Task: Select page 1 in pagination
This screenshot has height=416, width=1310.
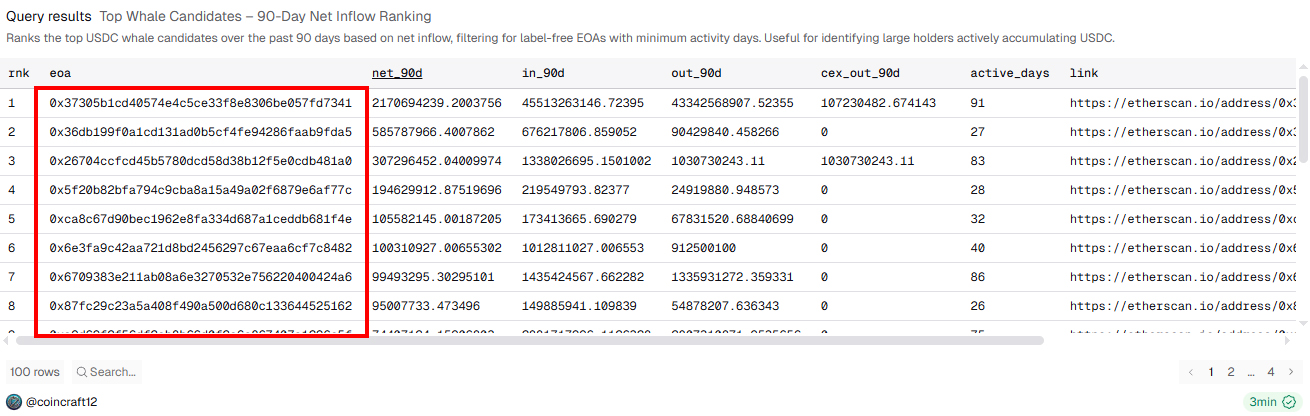Action: (x=1211, y=372)
